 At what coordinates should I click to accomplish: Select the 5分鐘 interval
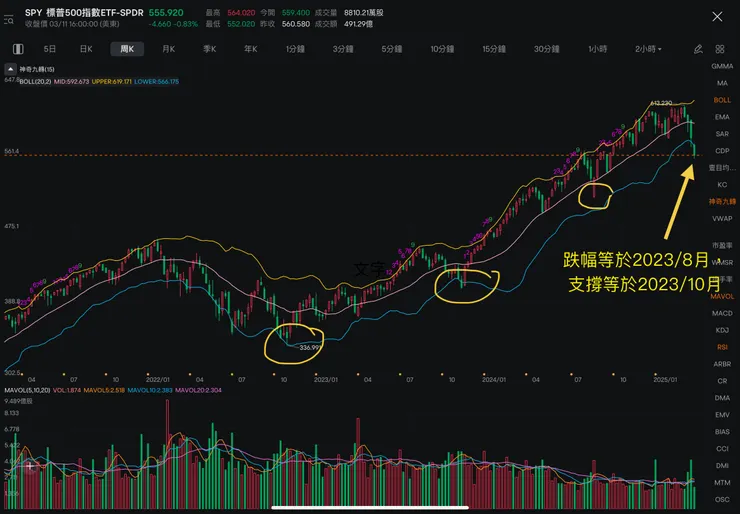click(x=391, y=49)
